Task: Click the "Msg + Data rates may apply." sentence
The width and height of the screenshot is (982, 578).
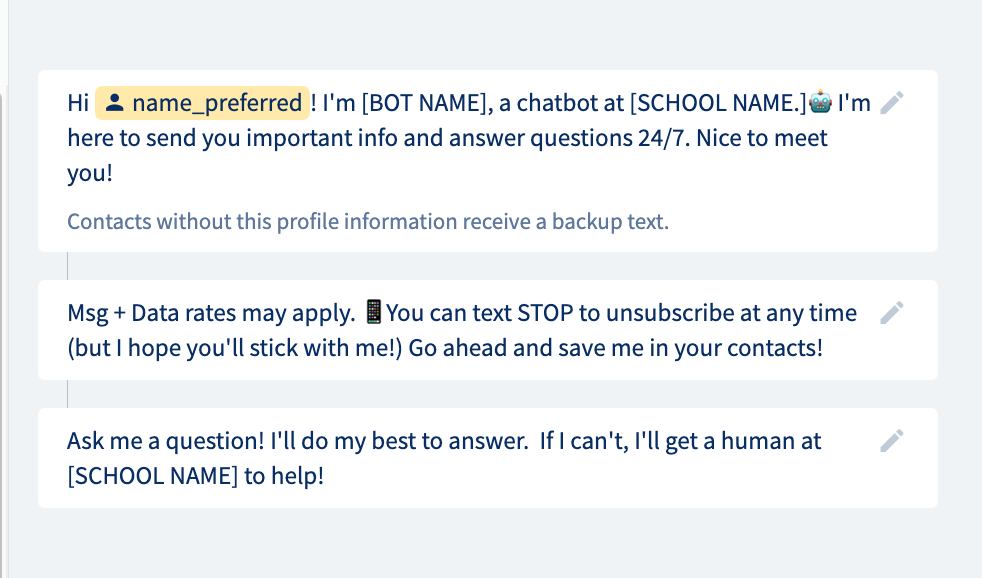Action: [212, 313]
